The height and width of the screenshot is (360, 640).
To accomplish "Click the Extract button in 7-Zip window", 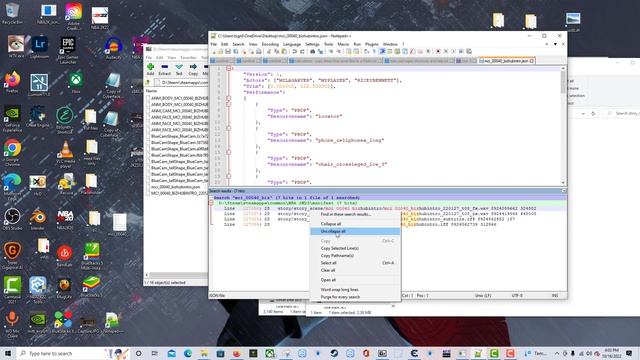I will [x=164, y=69].
